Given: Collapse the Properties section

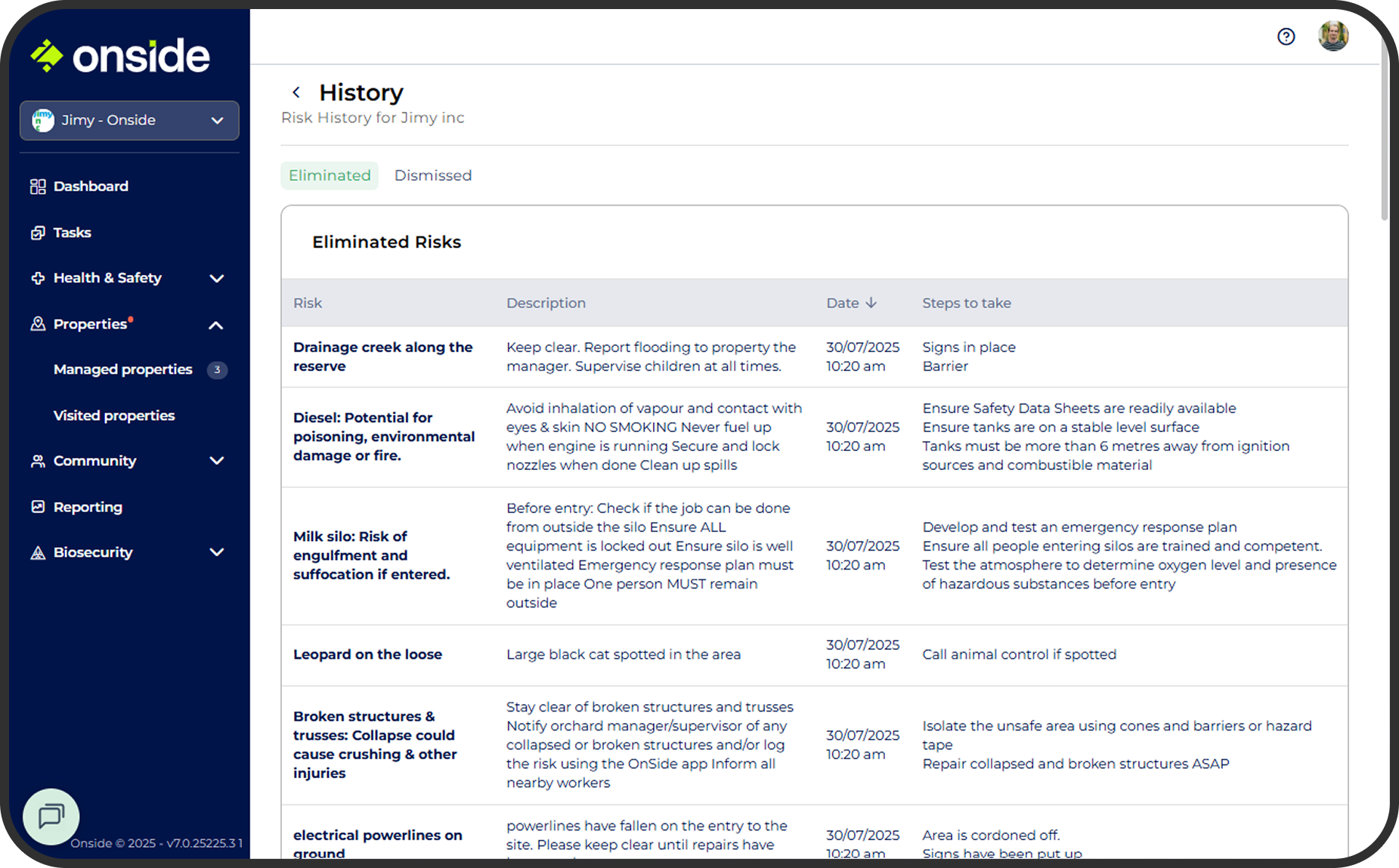Looking at the screenshot, I should point(216,325).
